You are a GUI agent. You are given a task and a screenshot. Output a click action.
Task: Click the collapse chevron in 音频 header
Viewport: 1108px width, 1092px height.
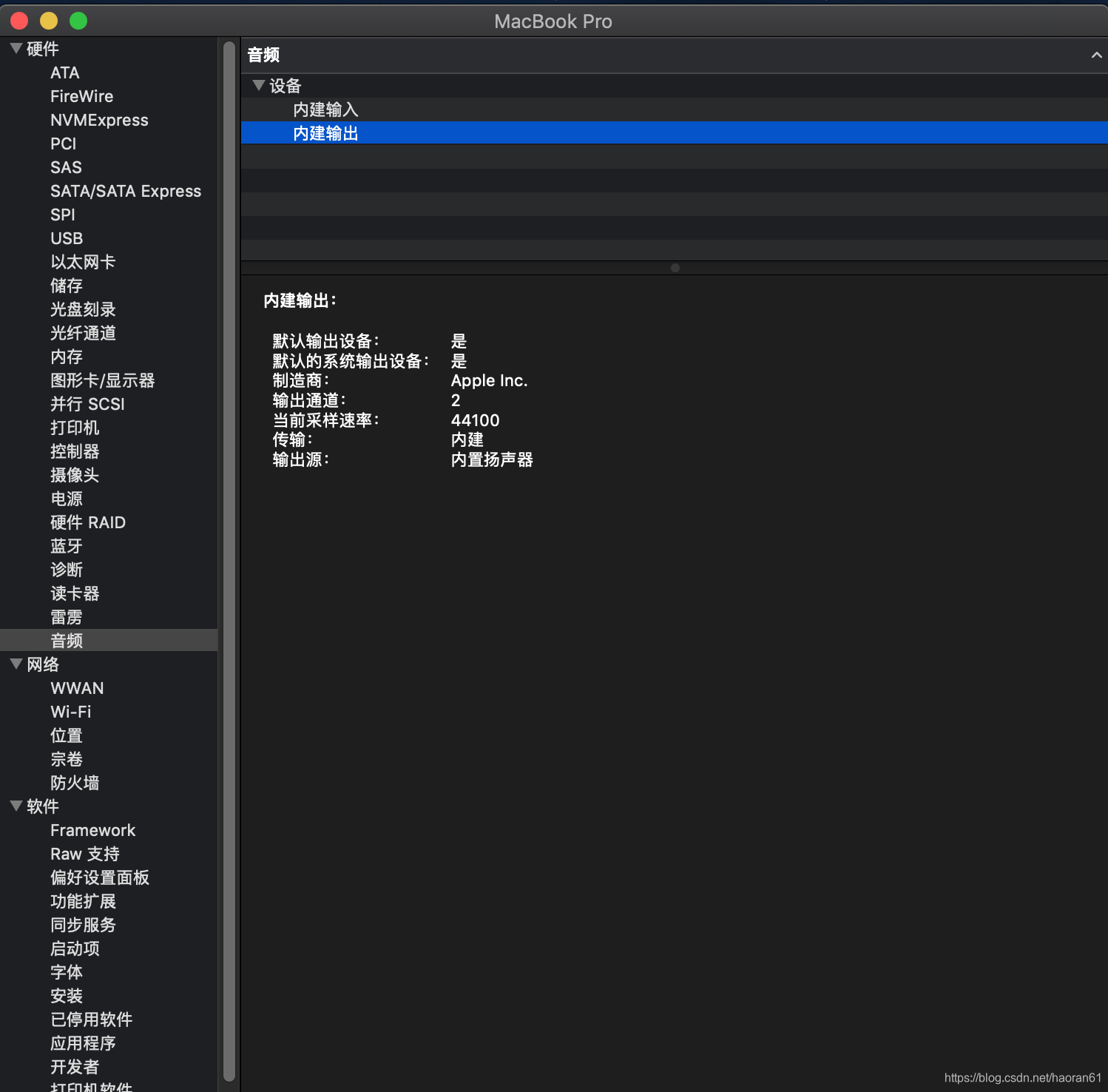click(x=1096, y=55)
